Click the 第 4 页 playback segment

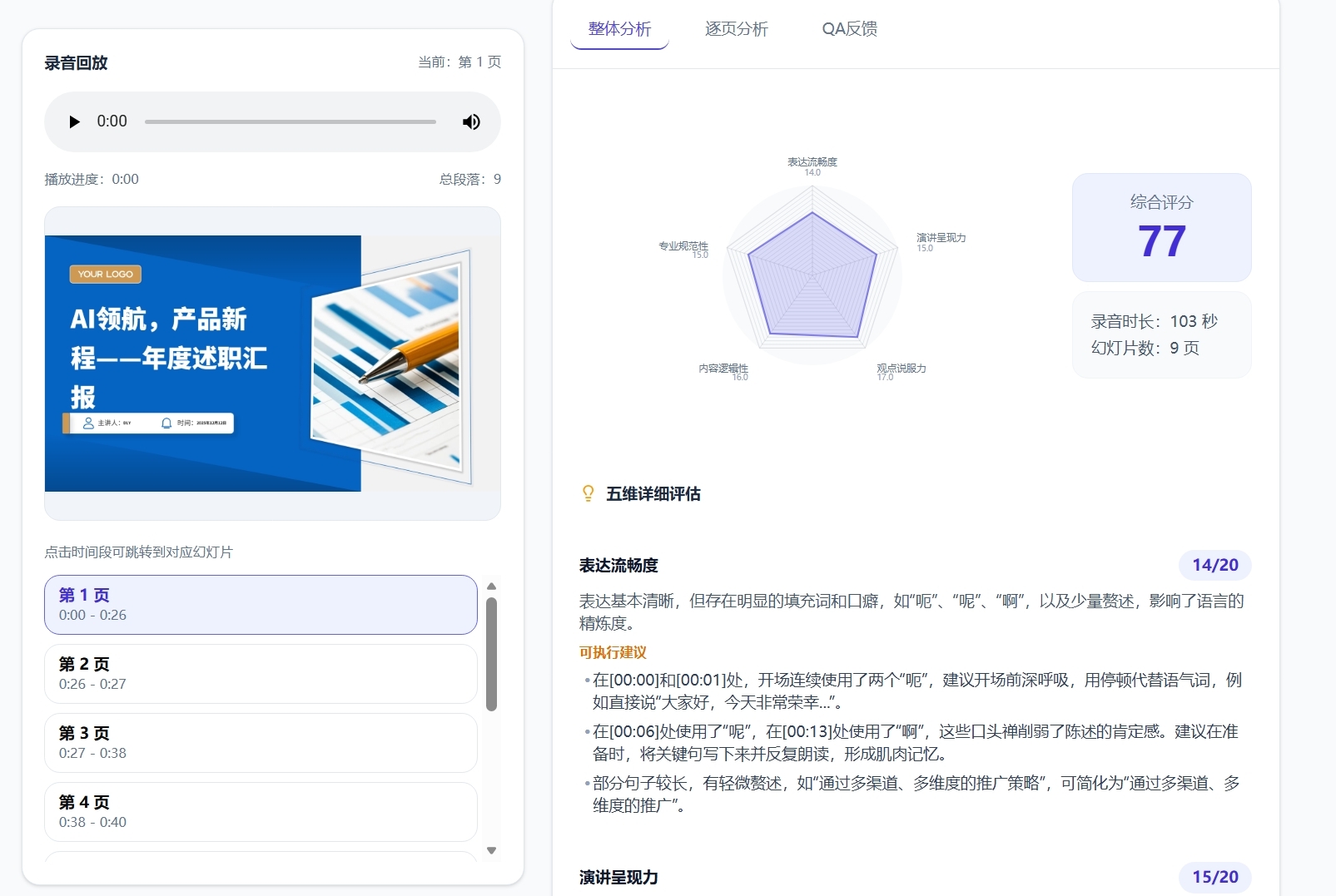[261, 812]
